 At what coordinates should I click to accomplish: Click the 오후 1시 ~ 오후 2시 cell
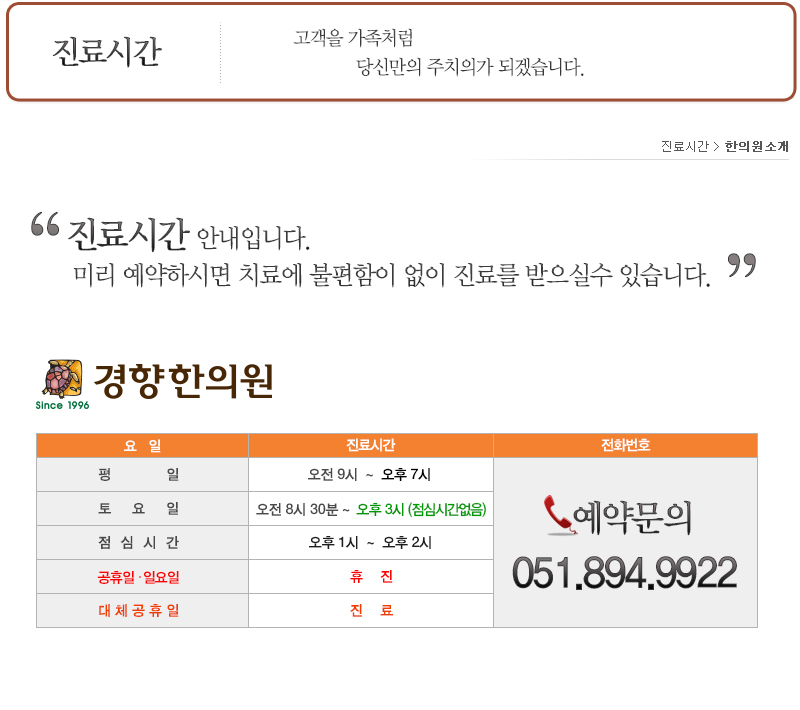[370, 542]
